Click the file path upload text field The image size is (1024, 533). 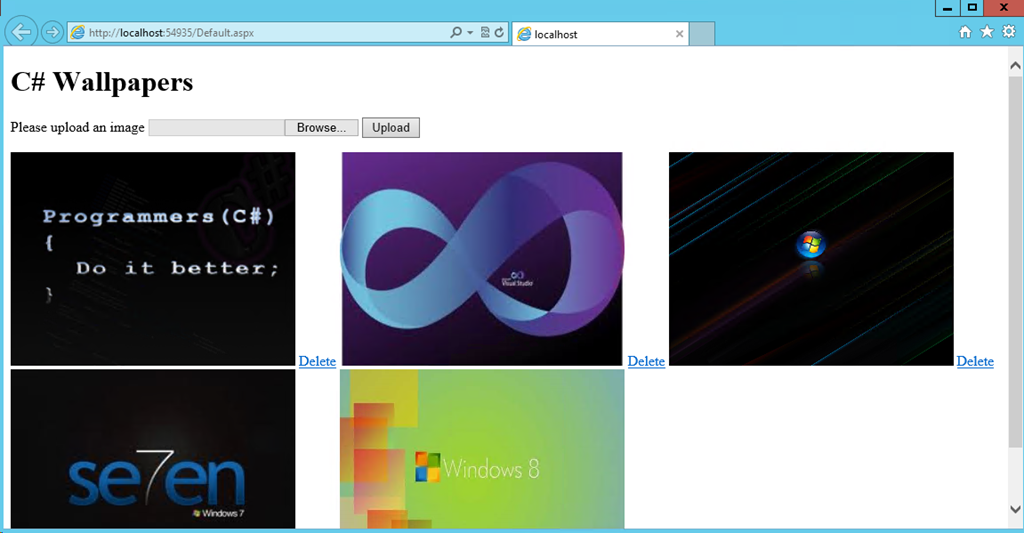point(217,128)
